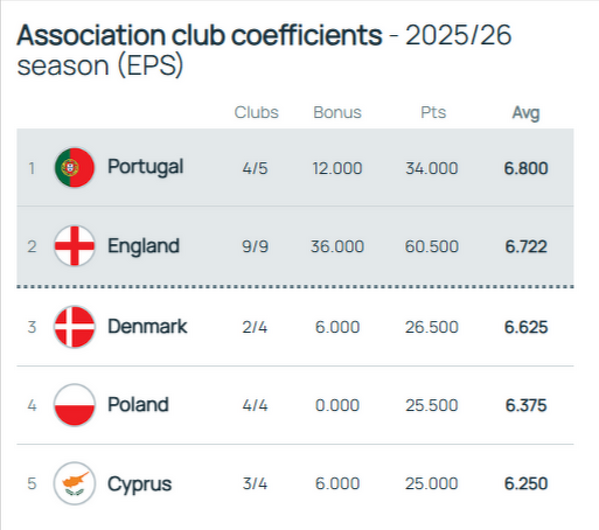Select Cyprus's 6.250 average value
599x530 pixels.
tap(526, 484)
